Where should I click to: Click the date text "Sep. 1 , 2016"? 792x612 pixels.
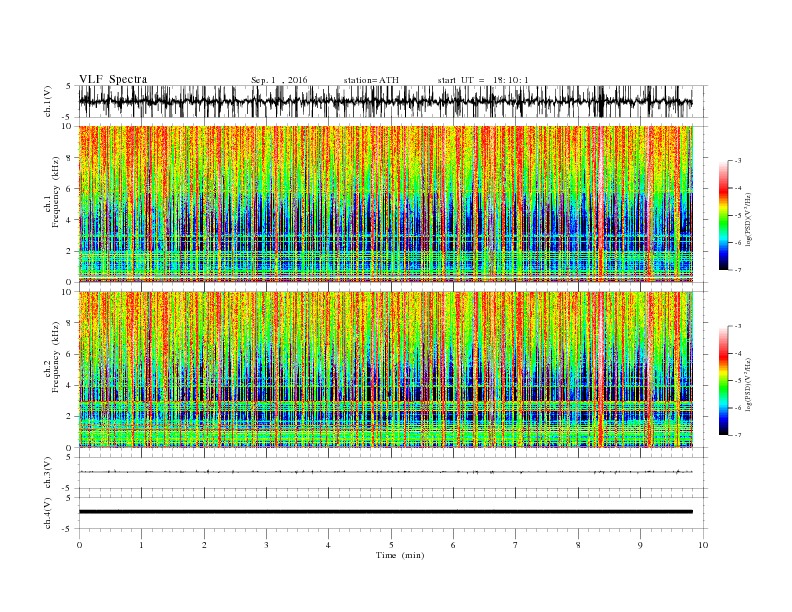coord(279,80)
